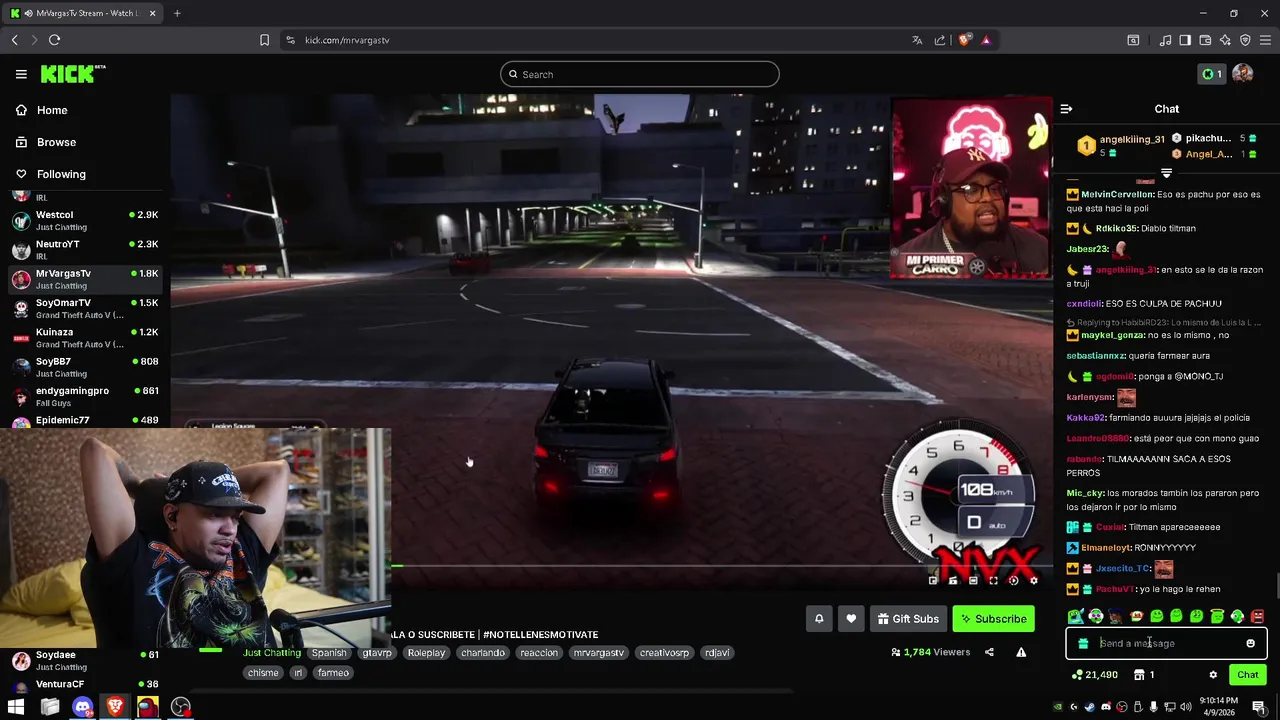The height and width of the screenshot is (720, 1280).
Task: Open File Explorer from taskbar
Action: 50,707
